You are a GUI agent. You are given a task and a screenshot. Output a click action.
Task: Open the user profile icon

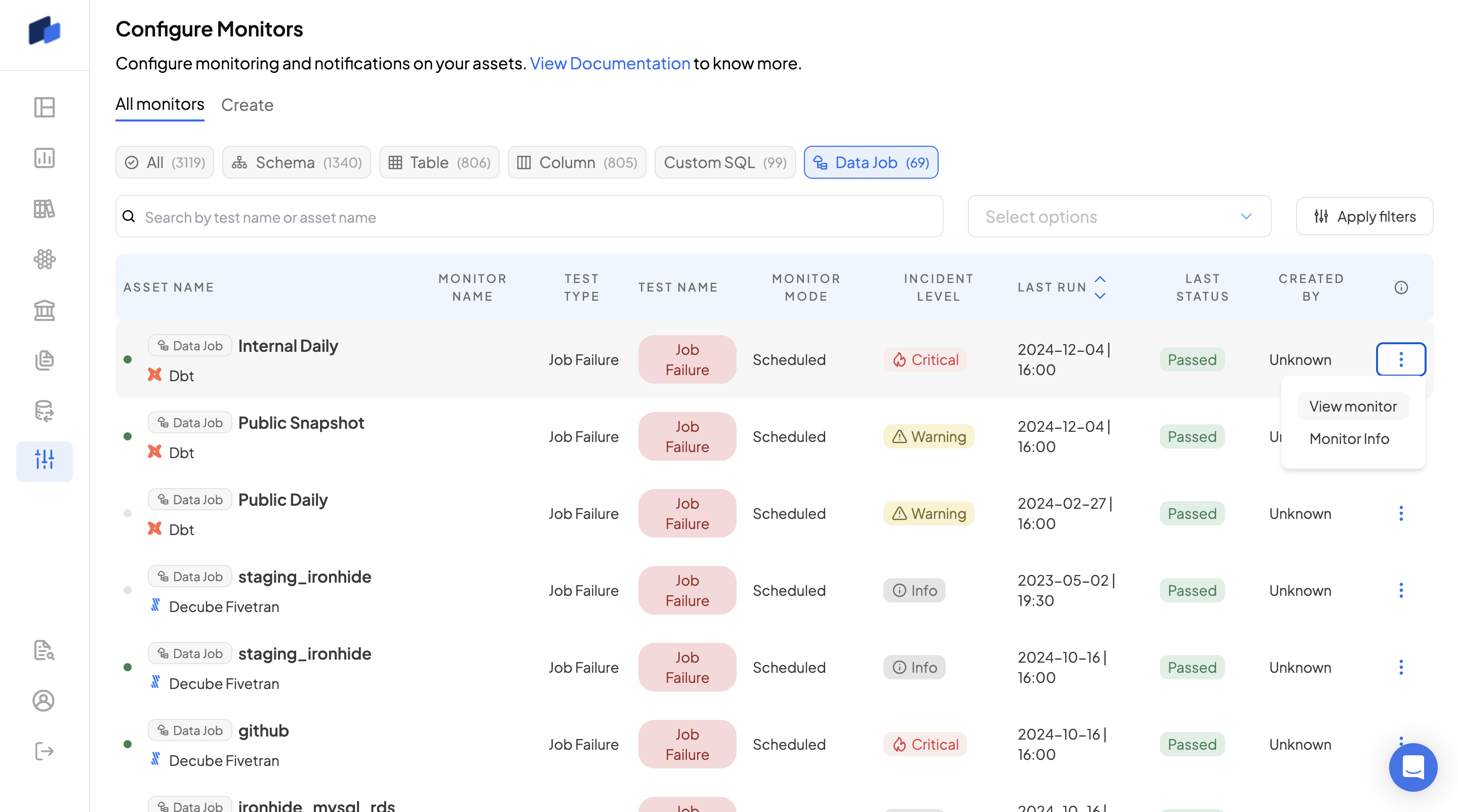coord(44,701)
